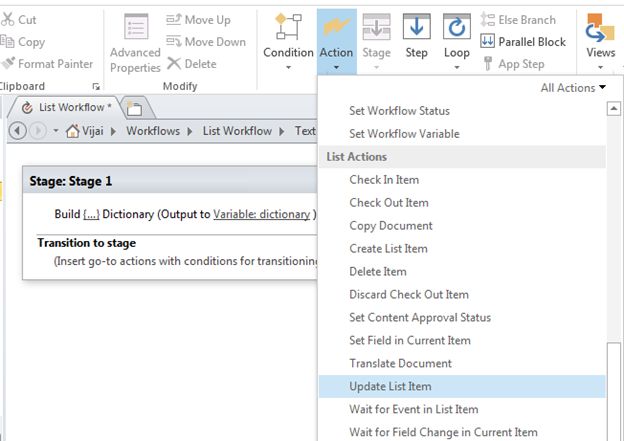The width and height of the screenshot is (624, 441).
Task: Click the Move Up icon
Action: [x=174, y=19]
